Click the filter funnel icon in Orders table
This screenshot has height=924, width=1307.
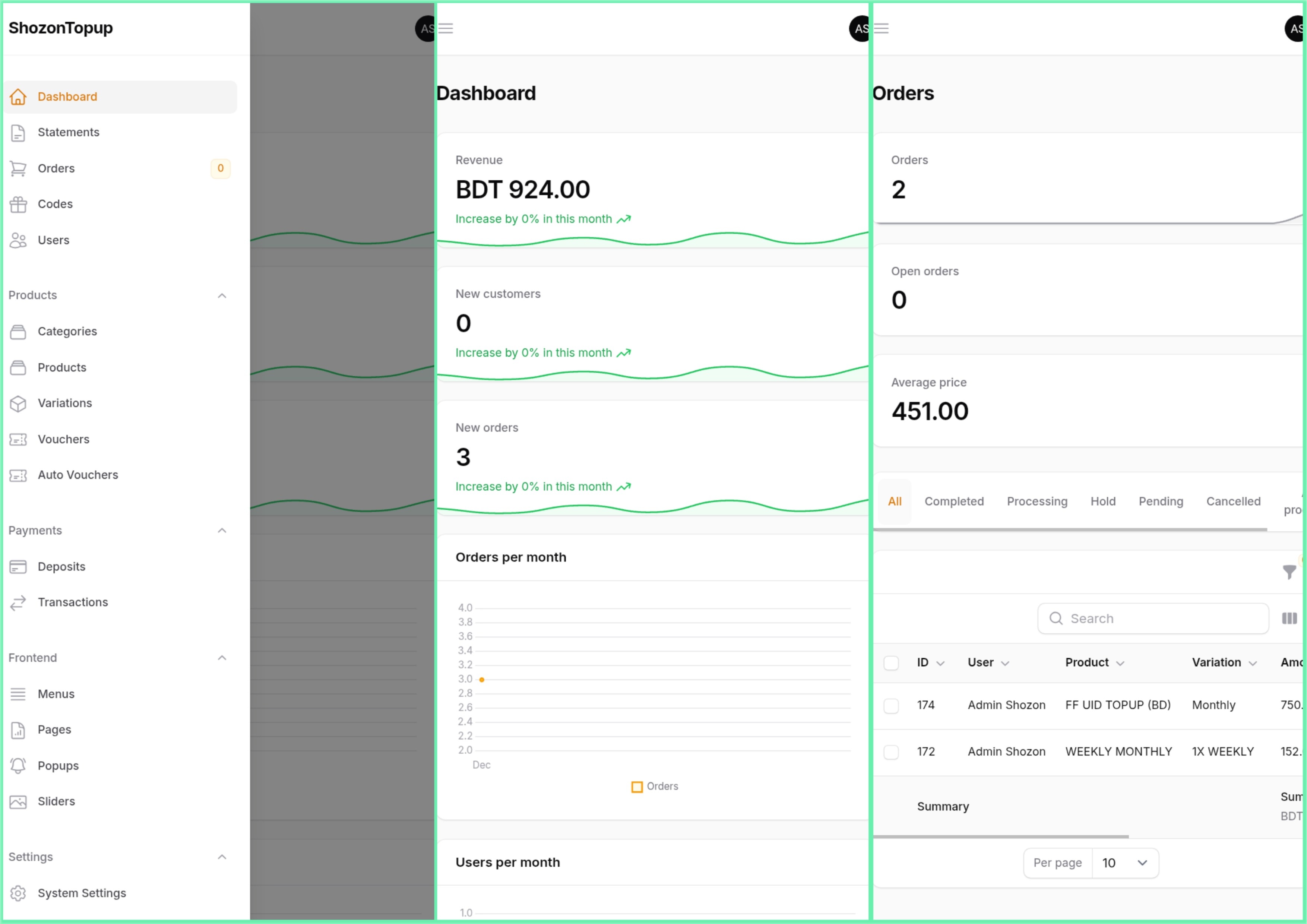pyautogui.click(x=1289, y=572)
